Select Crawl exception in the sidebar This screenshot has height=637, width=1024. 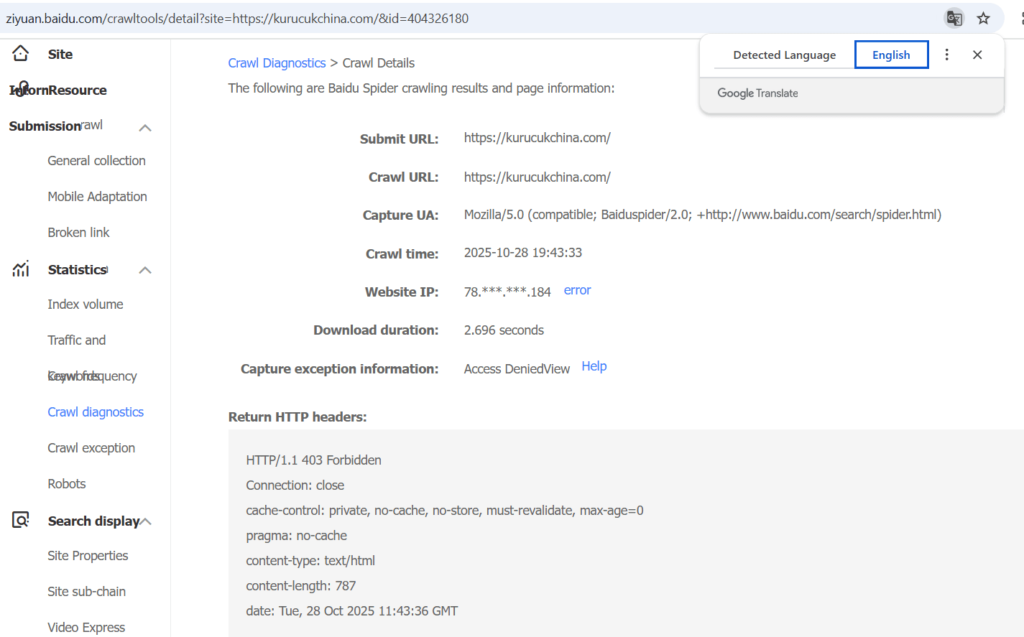point(91,447)
